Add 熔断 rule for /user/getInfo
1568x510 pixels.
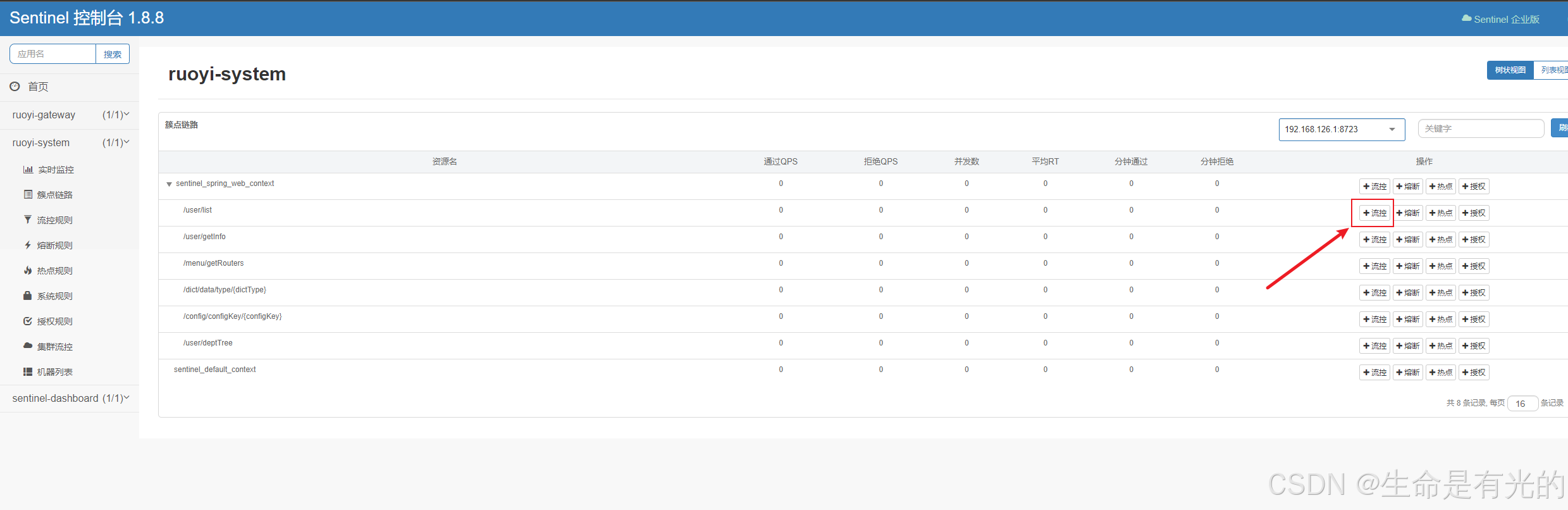(x=1407, y=240)
